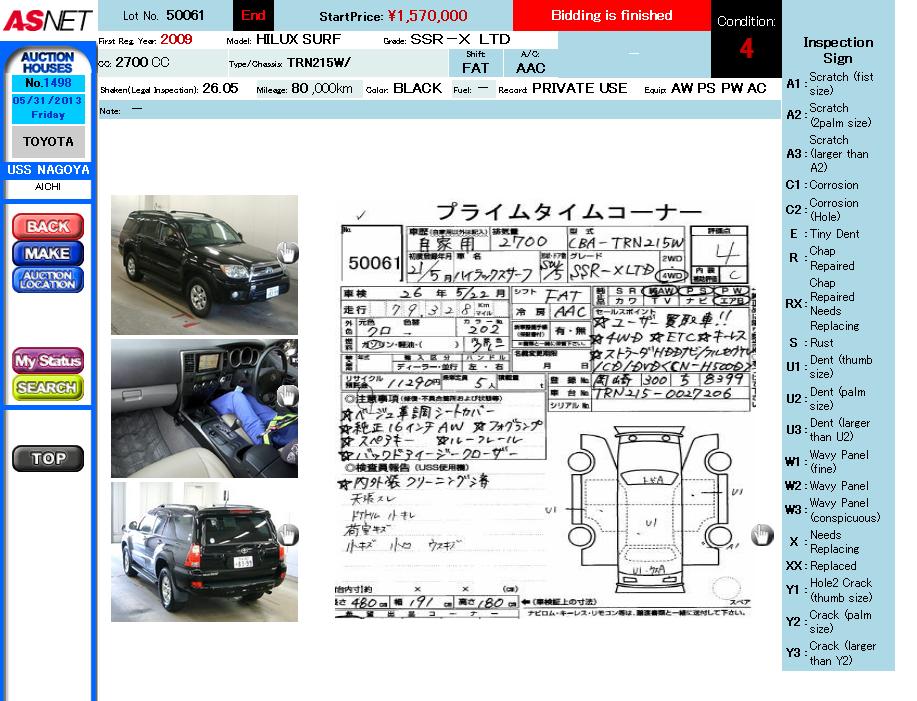Click the red Bidding is finished banner
917x701 pixels.
click(611, 16)
